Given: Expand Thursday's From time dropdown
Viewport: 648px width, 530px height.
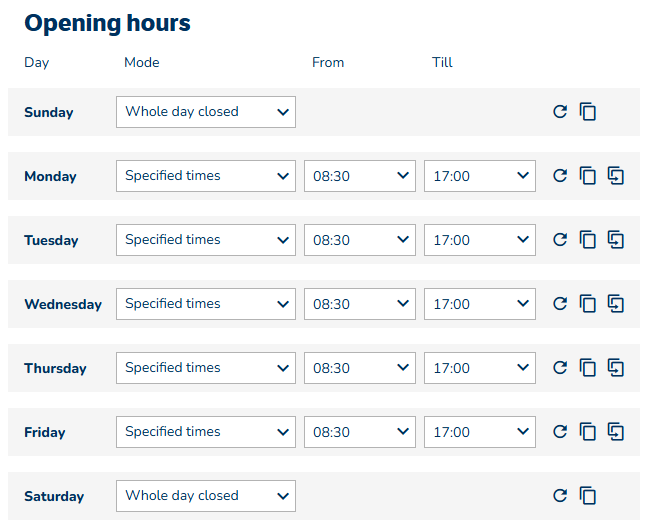Looking at the screenshot, I should tap(360, 368).
